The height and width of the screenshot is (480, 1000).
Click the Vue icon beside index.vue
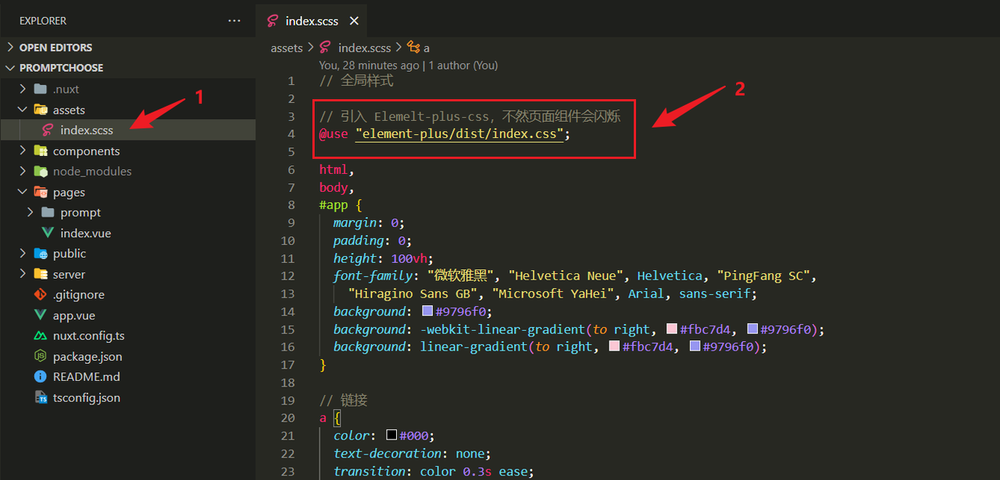click(48, 233)
